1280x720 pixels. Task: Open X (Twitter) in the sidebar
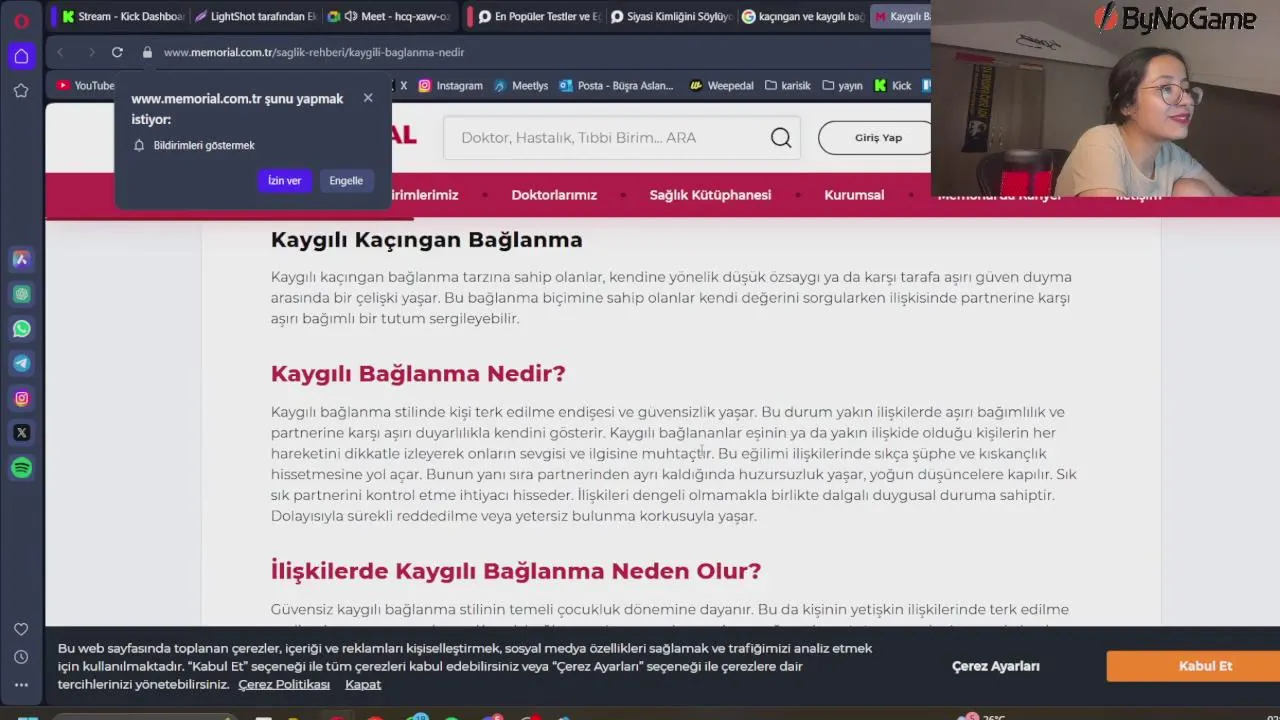21,433
